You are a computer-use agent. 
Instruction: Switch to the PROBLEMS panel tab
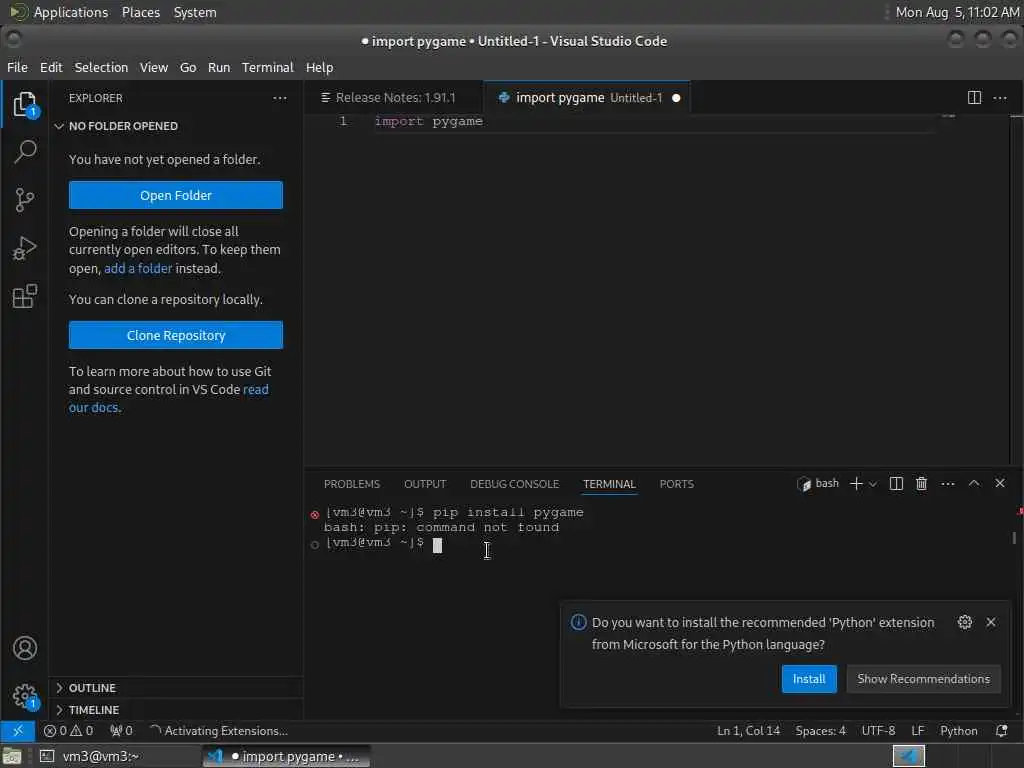(352, 484)
